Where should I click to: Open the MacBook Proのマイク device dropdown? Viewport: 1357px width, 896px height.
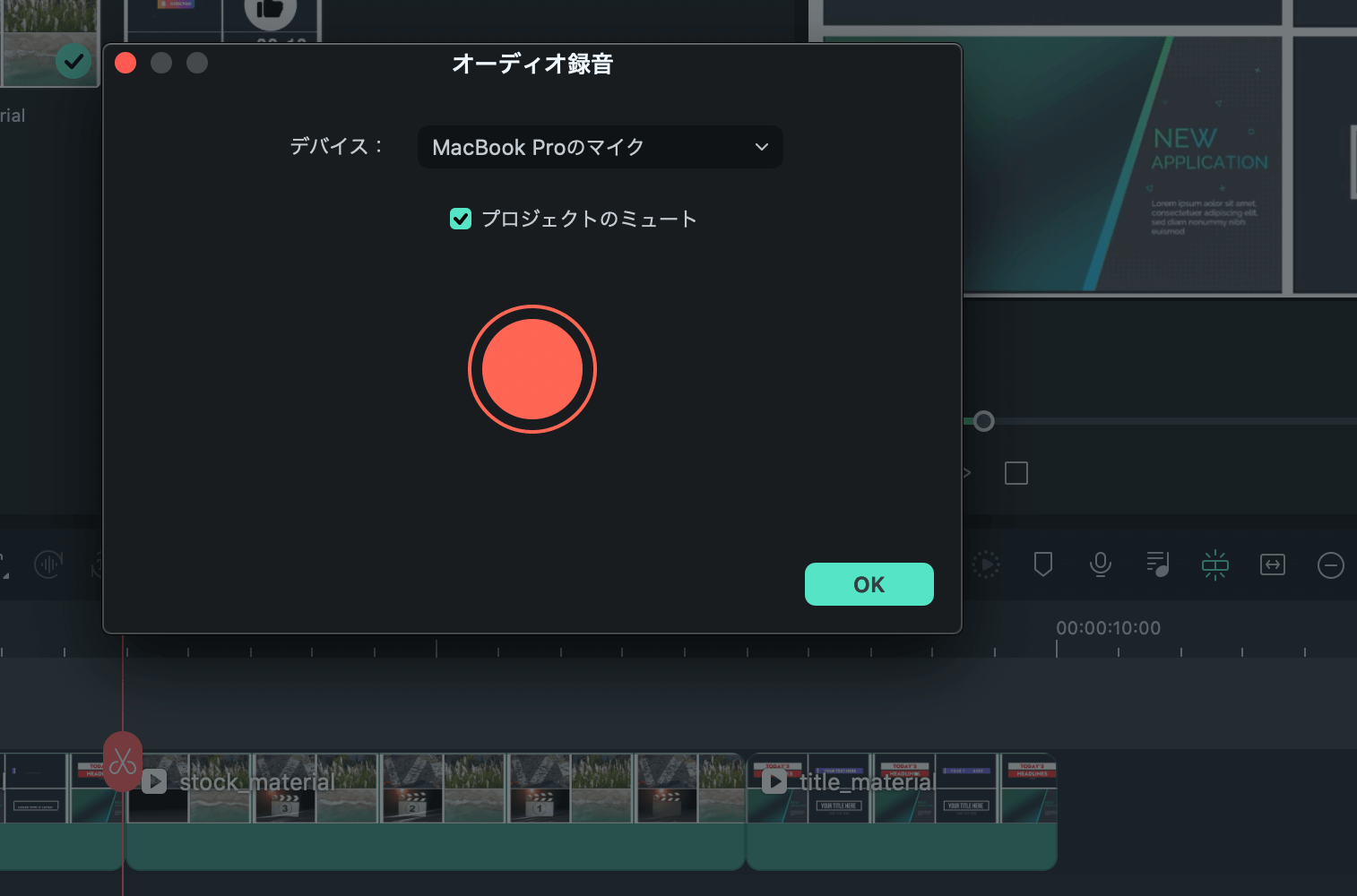pos(599,147)
